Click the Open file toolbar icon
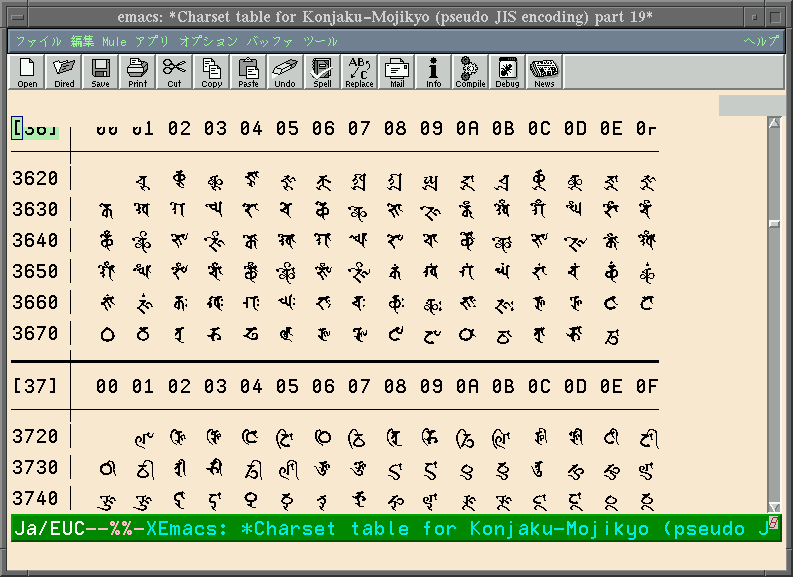Viewport: 793px width, 577px height. (x=27, y=72)
